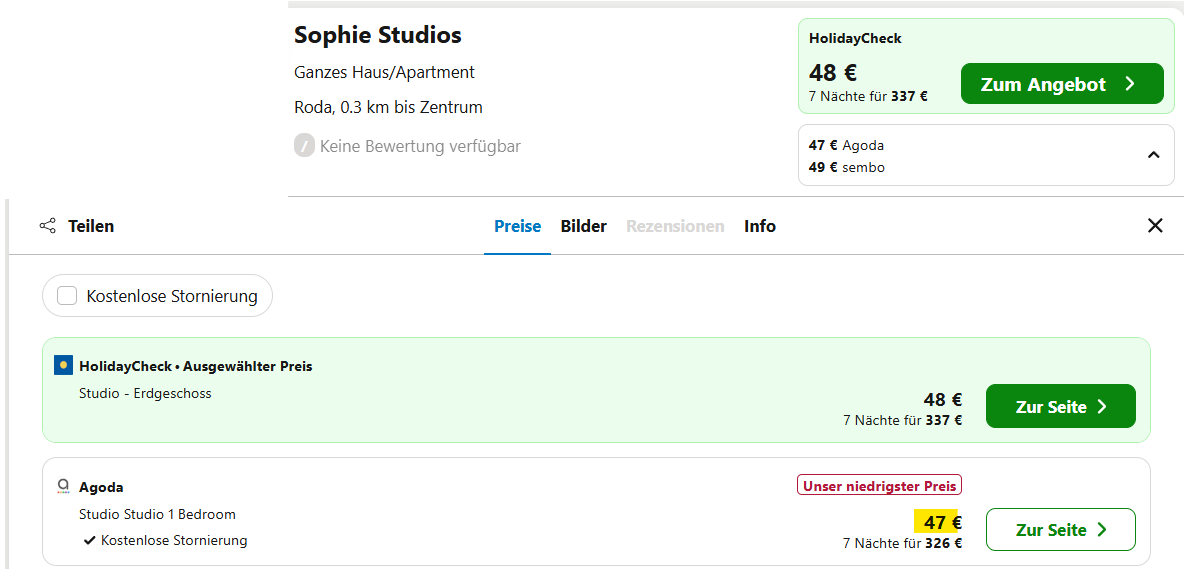This screenshot has height=569, width=1184.
Task: Click the gray rating badge icon
Action: click(x=304, y=146)
